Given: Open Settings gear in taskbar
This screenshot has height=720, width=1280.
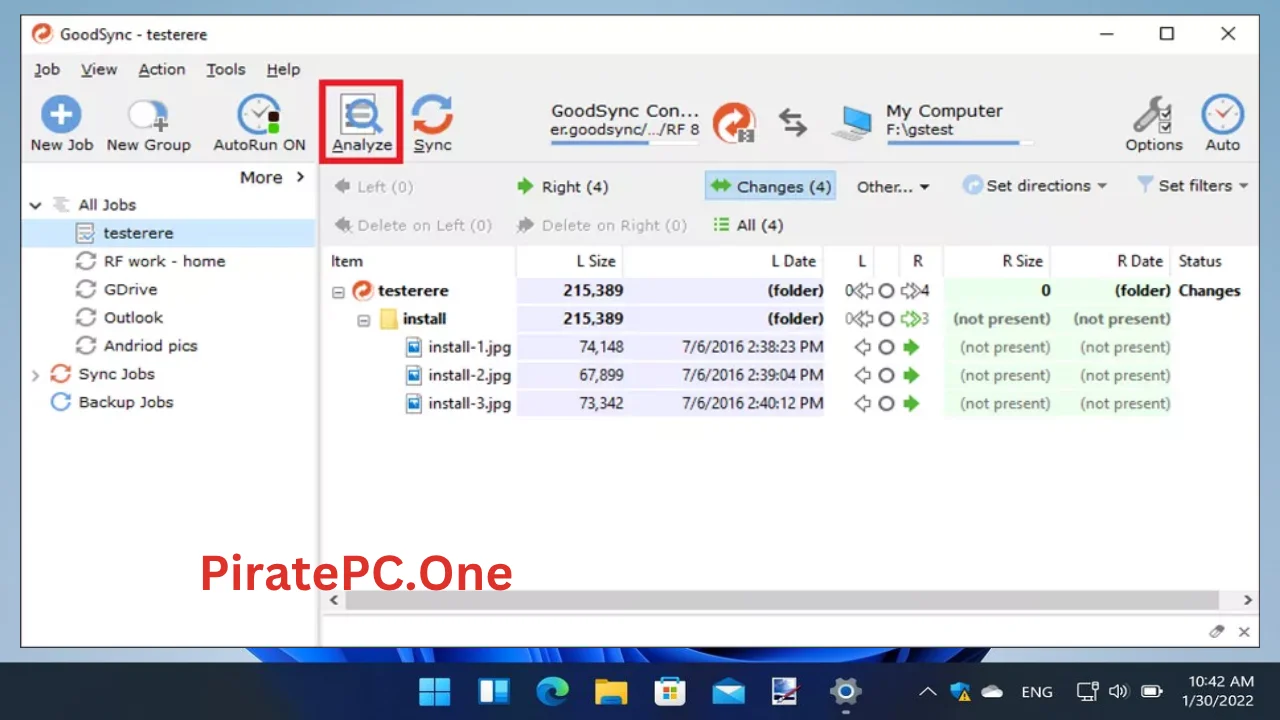Looking at the screenshot, I should (845, 691).
